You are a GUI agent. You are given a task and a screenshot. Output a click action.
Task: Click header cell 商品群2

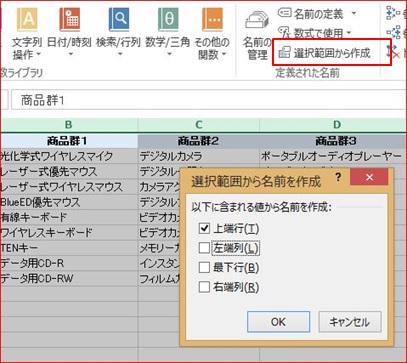click(x=199, y=141)
